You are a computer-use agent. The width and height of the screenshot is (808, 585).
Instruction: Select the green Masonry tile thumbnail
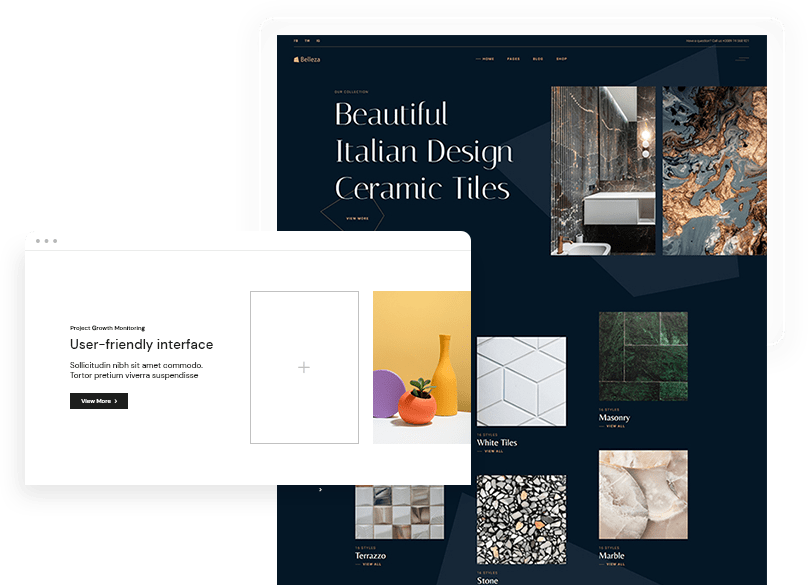(642, 356)
